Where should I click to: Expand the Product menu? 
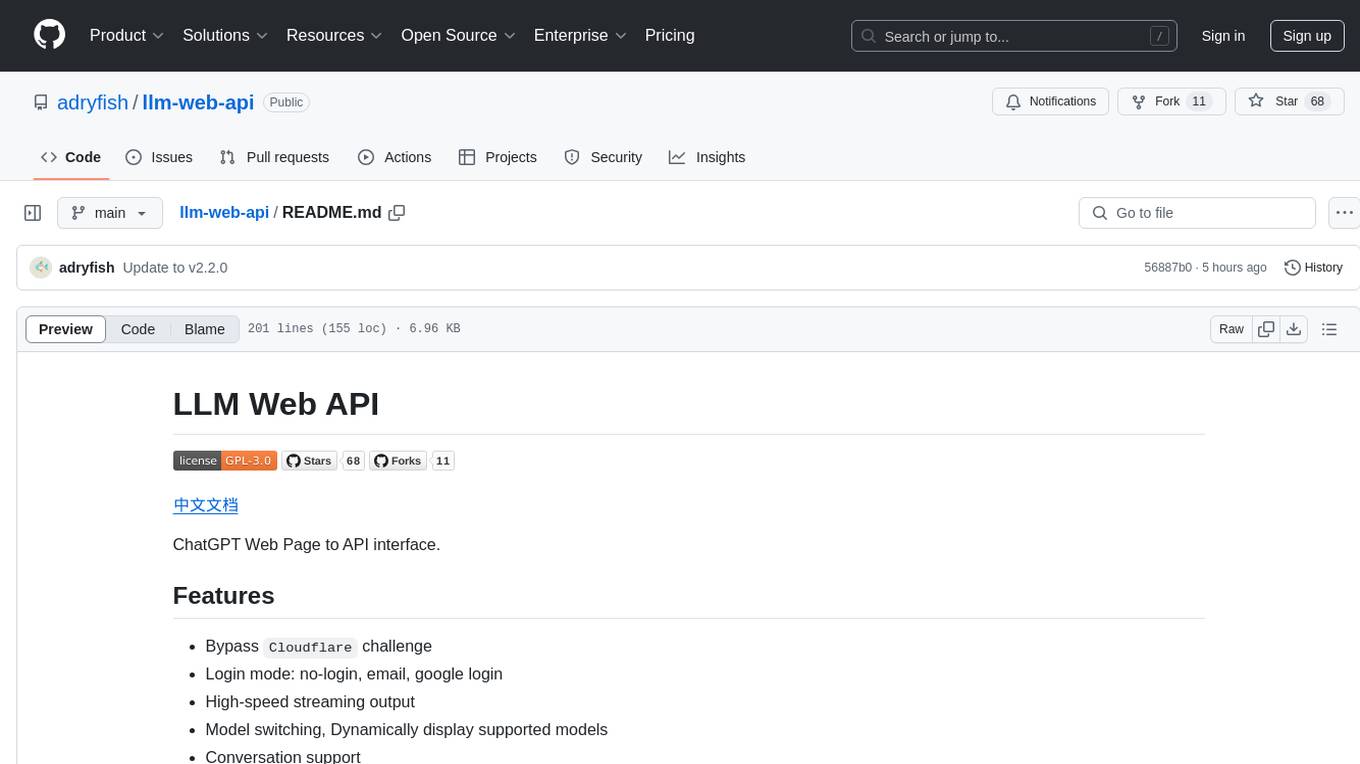coord(127,35)
